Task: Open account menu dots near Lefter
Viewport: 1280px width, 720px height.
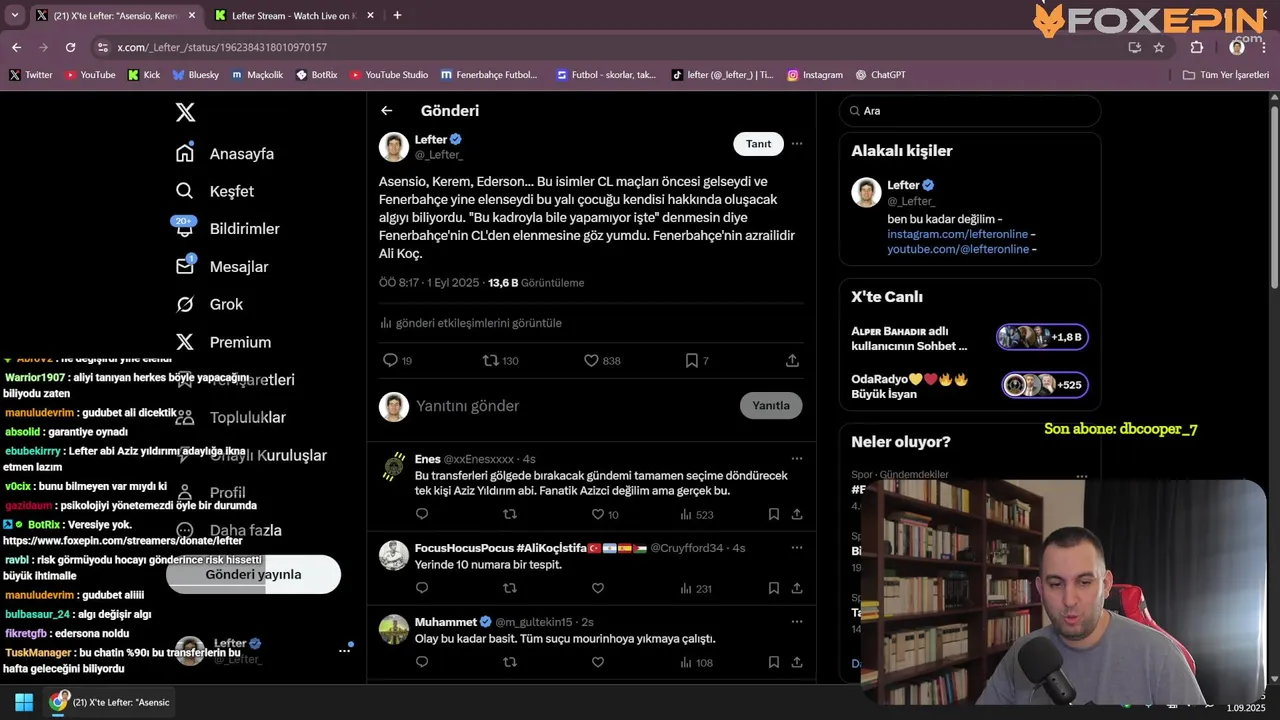Action: click(x=344, y=650)
